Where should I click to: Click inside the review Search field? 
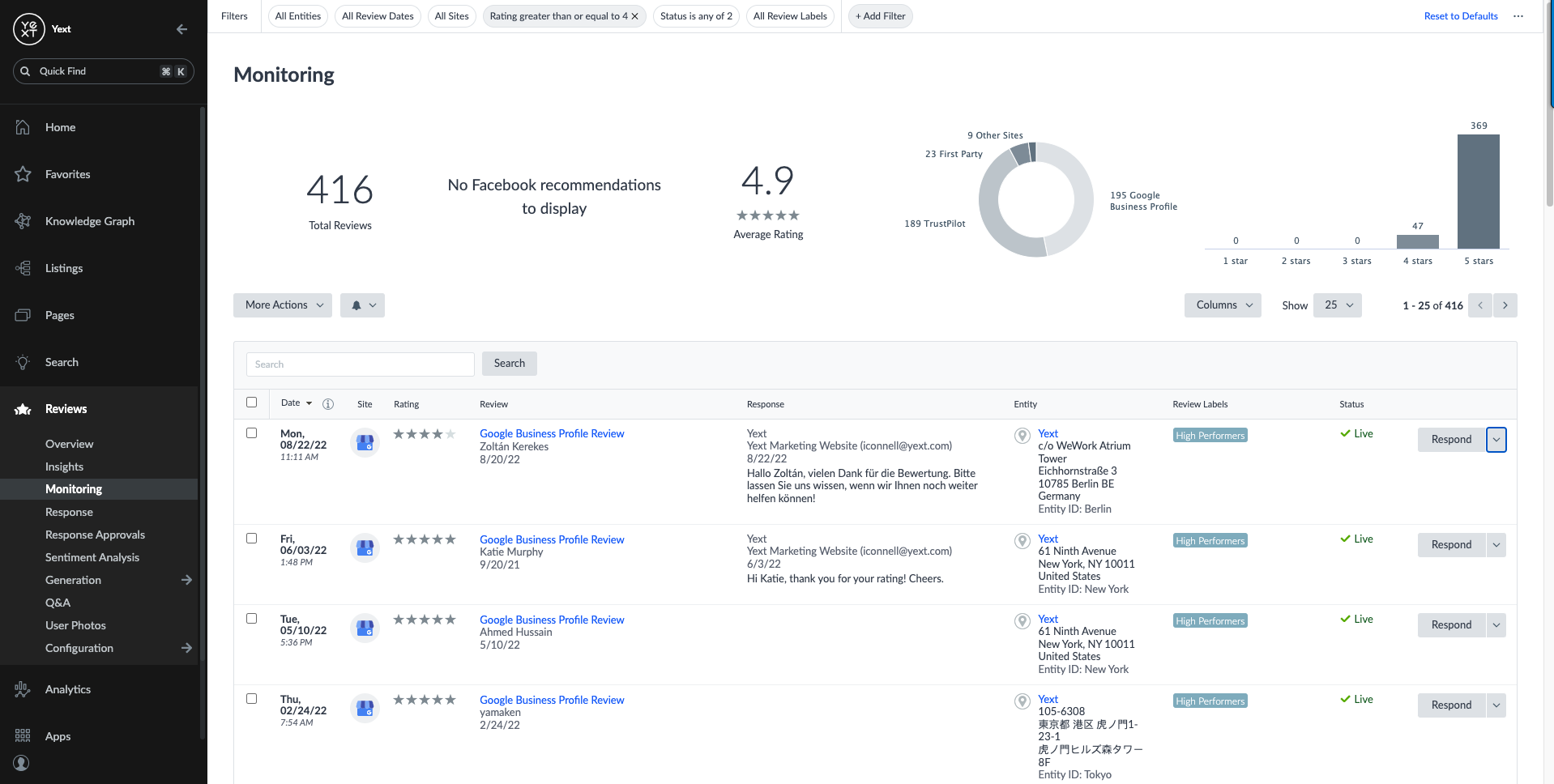coord(360,364)
